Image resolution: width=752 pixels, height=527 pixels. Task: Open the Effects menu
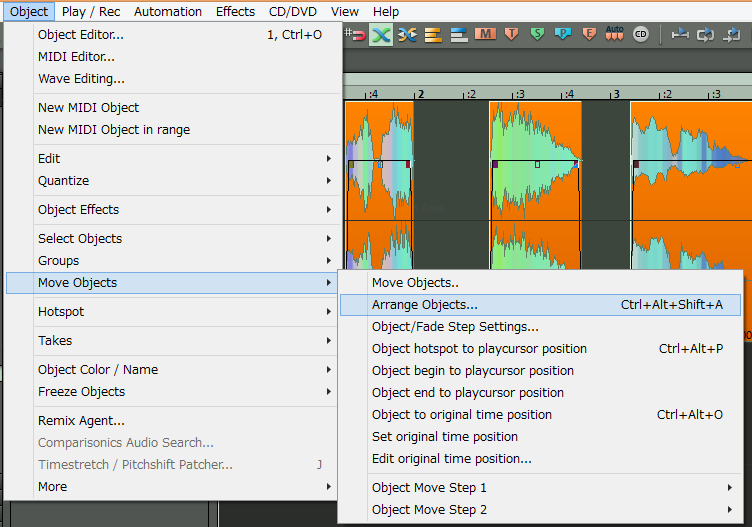pyautogui.click(x=235, y=12)
